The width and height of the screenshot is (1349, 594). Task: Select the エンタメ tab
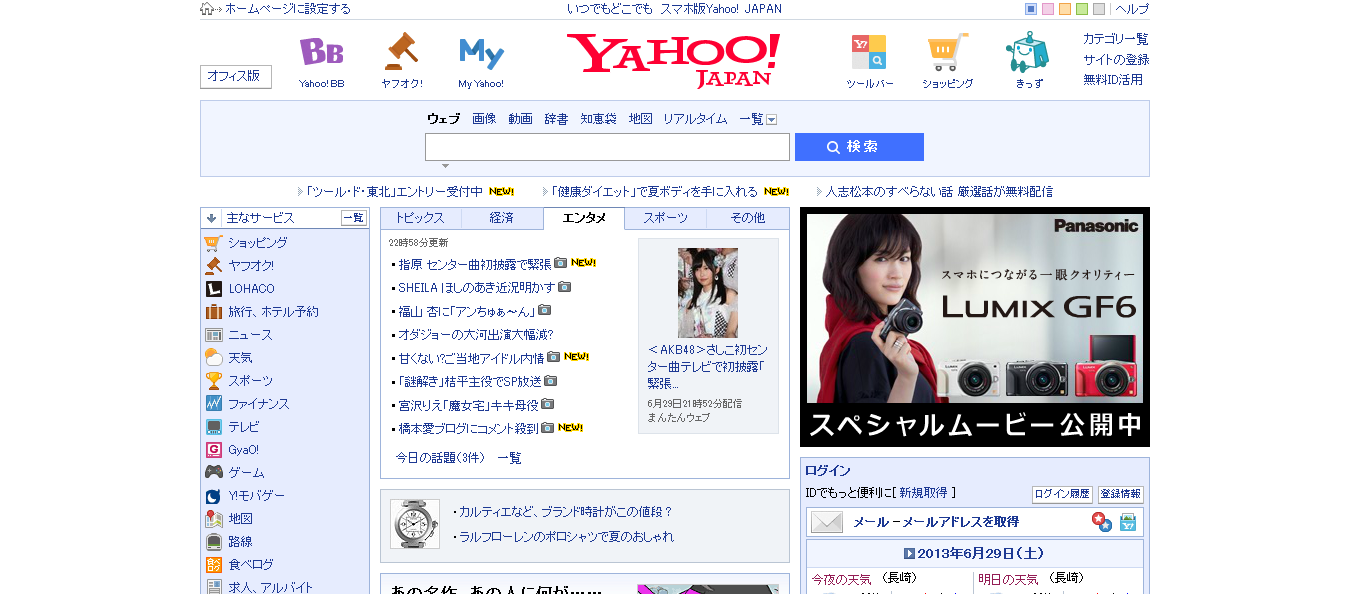point(584,218)
